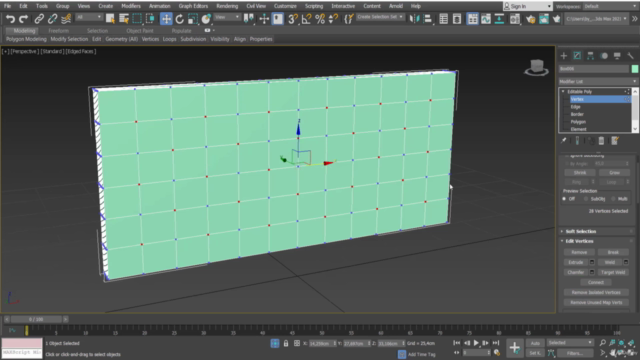Click the Render Production teapot icon

coord(557,19)
